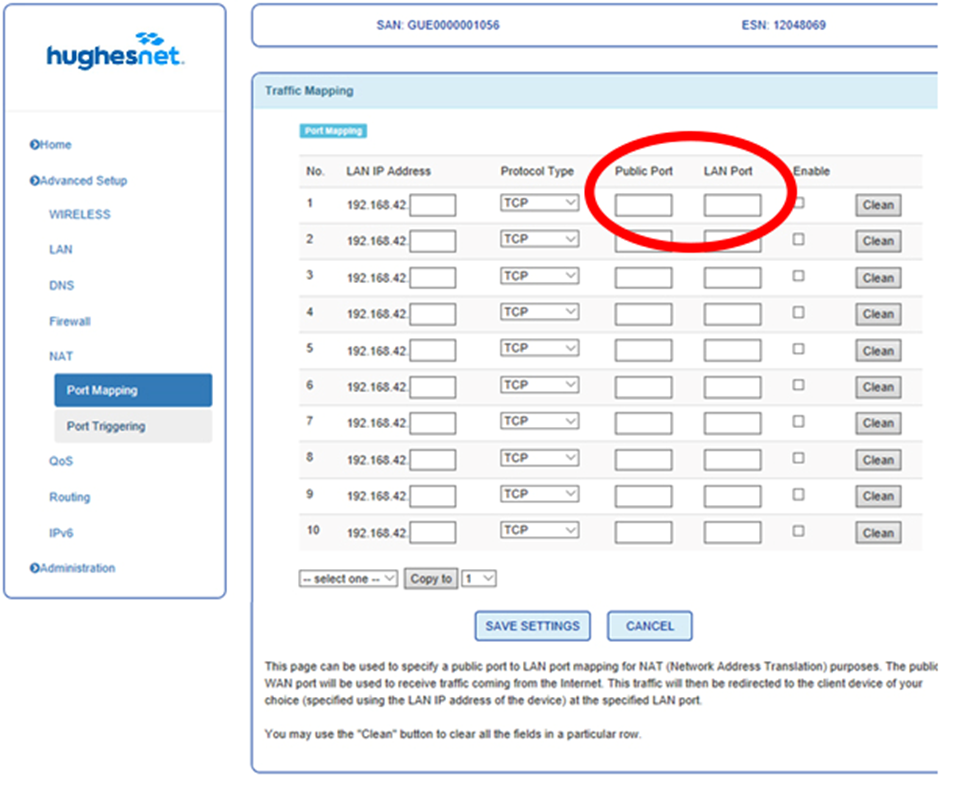
Task: Select Port Triggering under NAT
Action: pos(106,425)
